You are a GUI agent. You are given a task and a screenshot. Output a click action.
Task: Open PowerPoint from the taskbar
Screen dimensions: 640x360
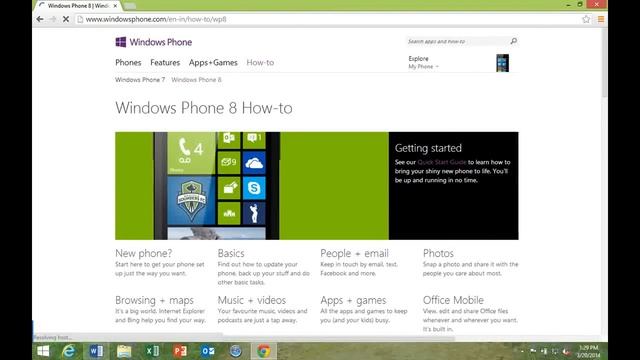[x=180, y=351]
